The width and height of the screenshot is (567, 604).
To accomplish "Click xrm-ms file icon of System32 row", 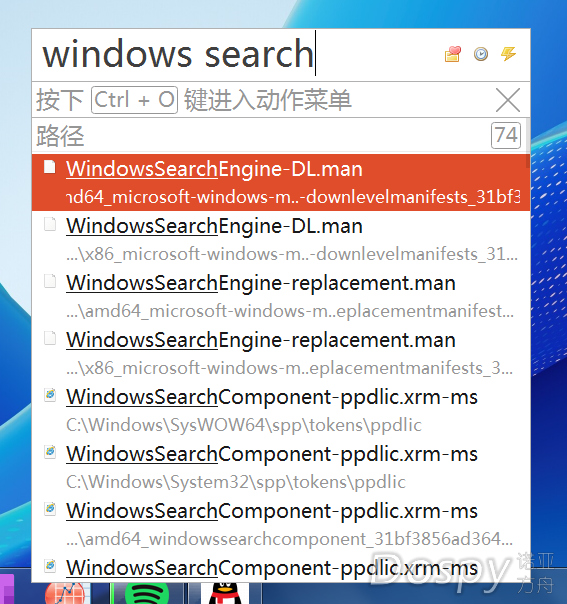I will [50, 452].
